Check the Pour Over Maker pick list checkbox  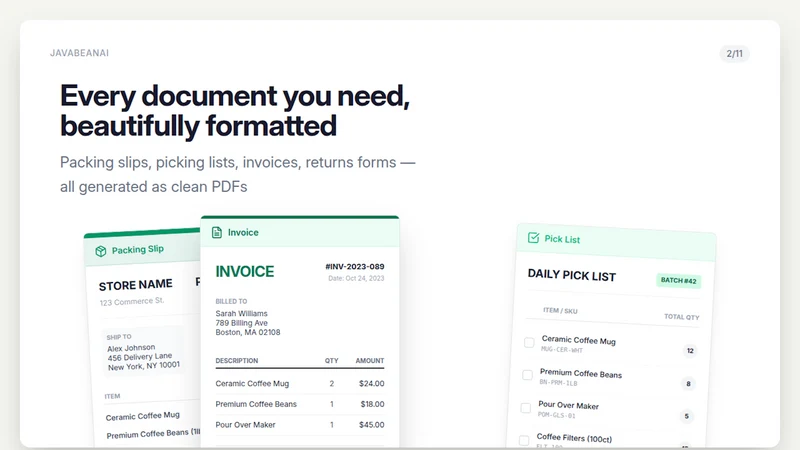(526, 408)
